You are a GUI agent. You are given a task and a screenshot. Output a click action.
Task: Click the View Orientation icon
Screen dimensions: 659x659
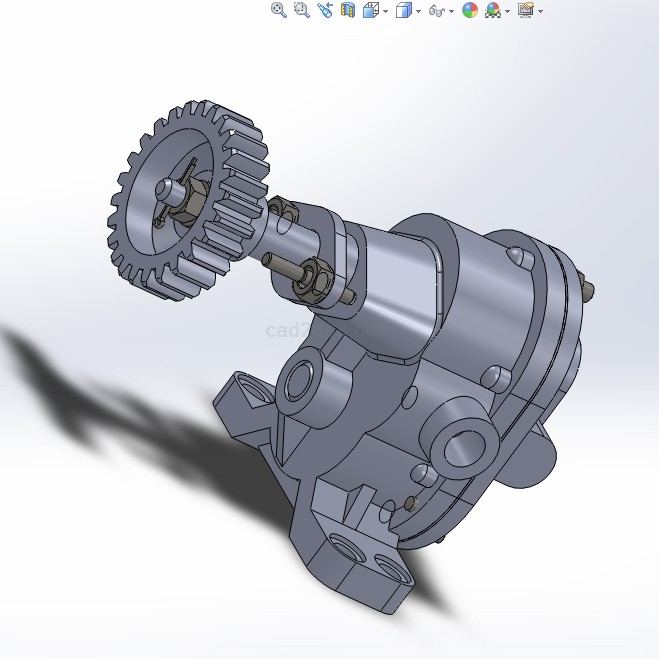(370, 10)
